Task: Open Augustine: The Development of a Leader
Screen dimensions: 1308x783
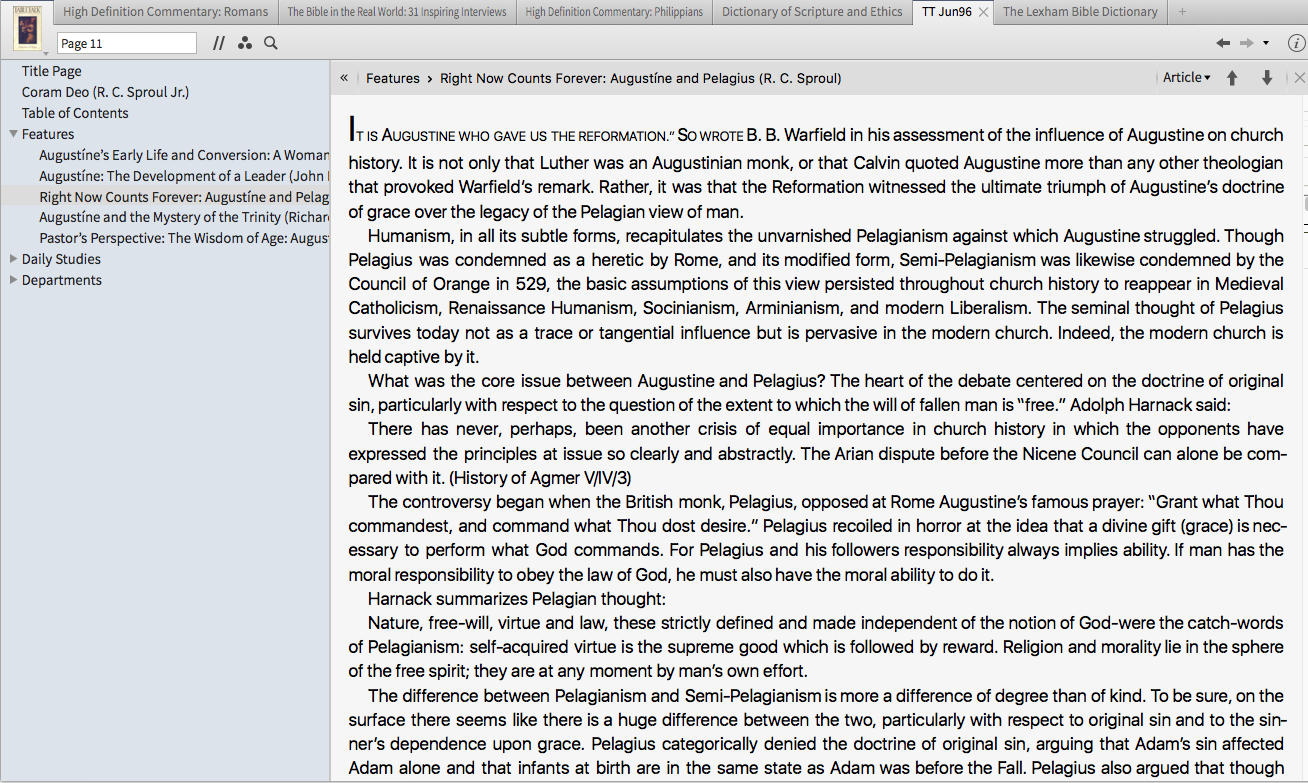Action: pyautogui.click(x=184, y=176)
